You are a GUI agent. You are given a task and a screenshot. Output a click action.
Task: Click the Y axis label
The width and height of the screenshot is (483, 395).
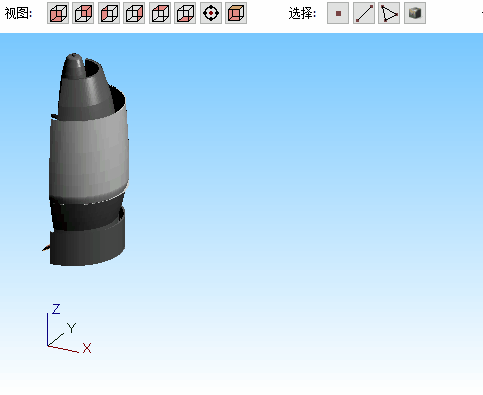[x=71, y=328]
